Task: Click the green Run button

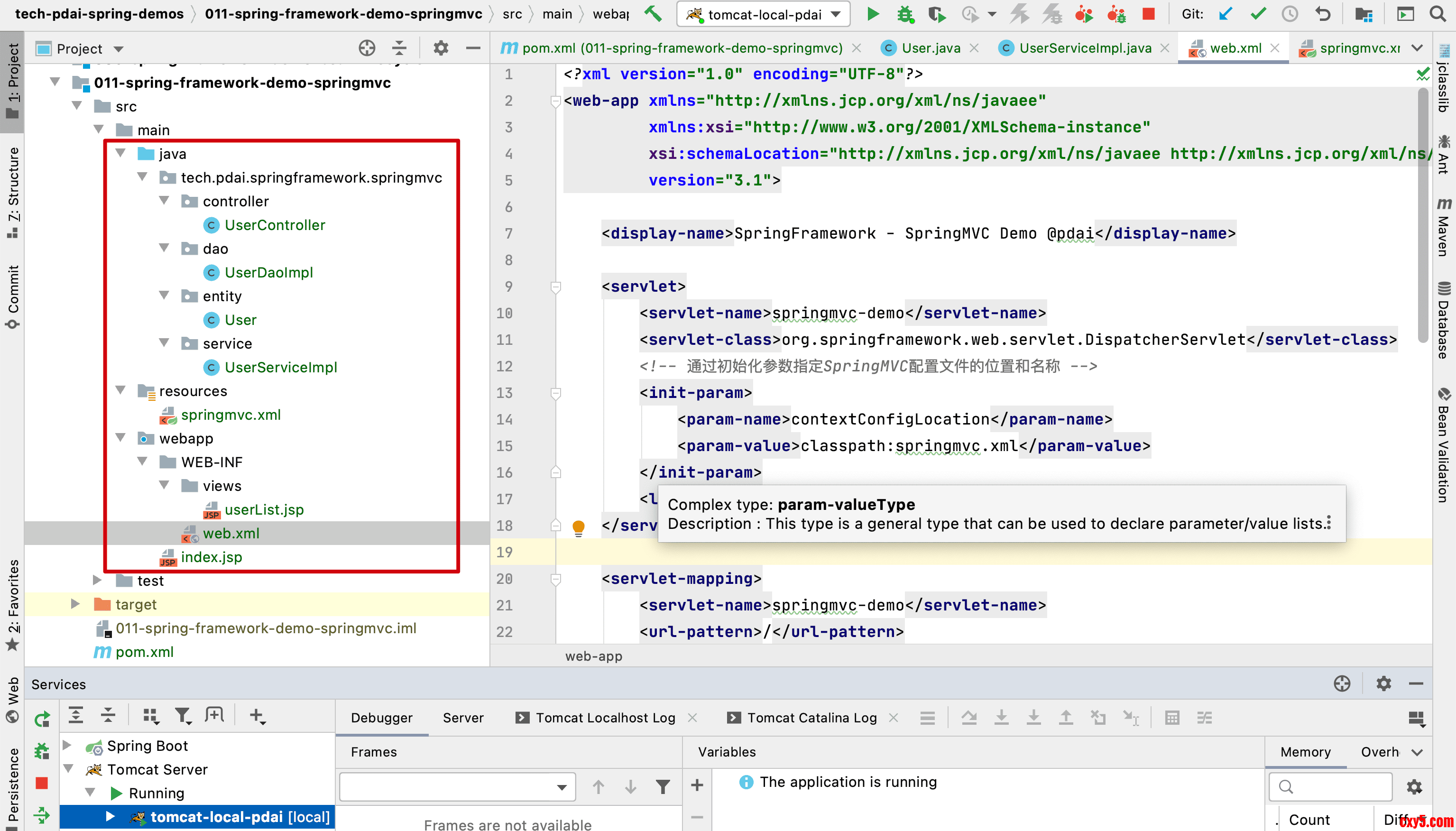Action: 872,14
